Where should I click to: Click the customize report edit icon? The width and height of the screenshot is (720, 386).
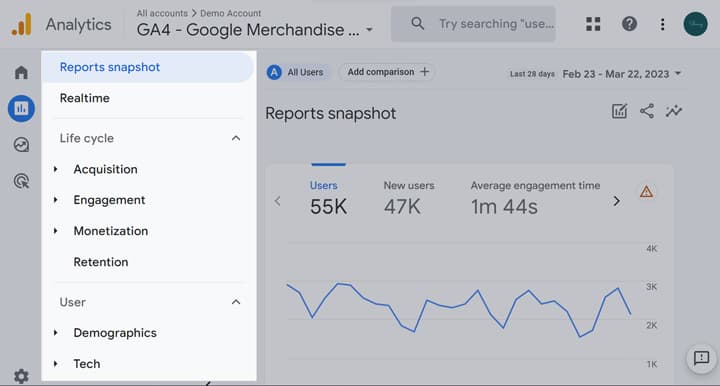point(619,111)
